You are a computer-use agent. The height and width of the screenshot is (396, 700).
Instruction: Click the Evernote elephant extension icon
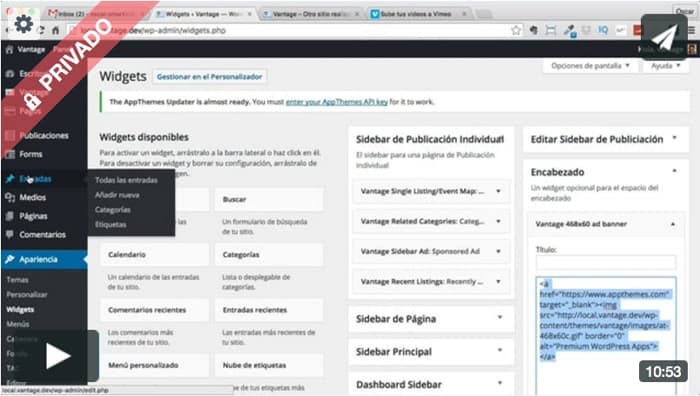point(533,30)
